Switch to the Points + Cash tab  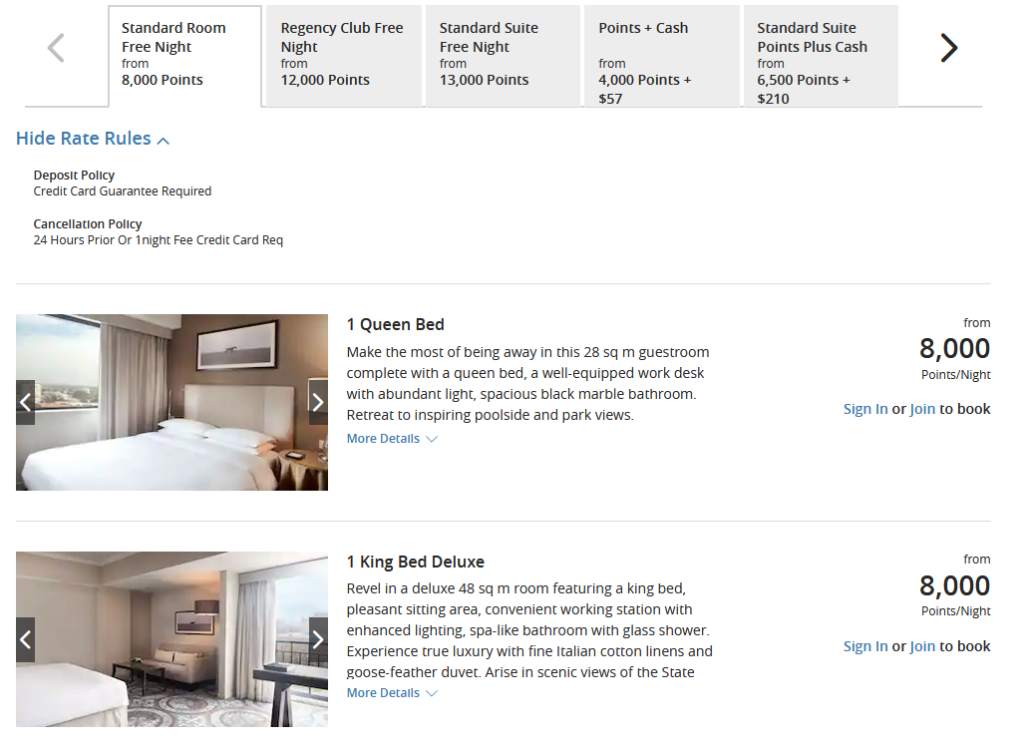point(661,56)
